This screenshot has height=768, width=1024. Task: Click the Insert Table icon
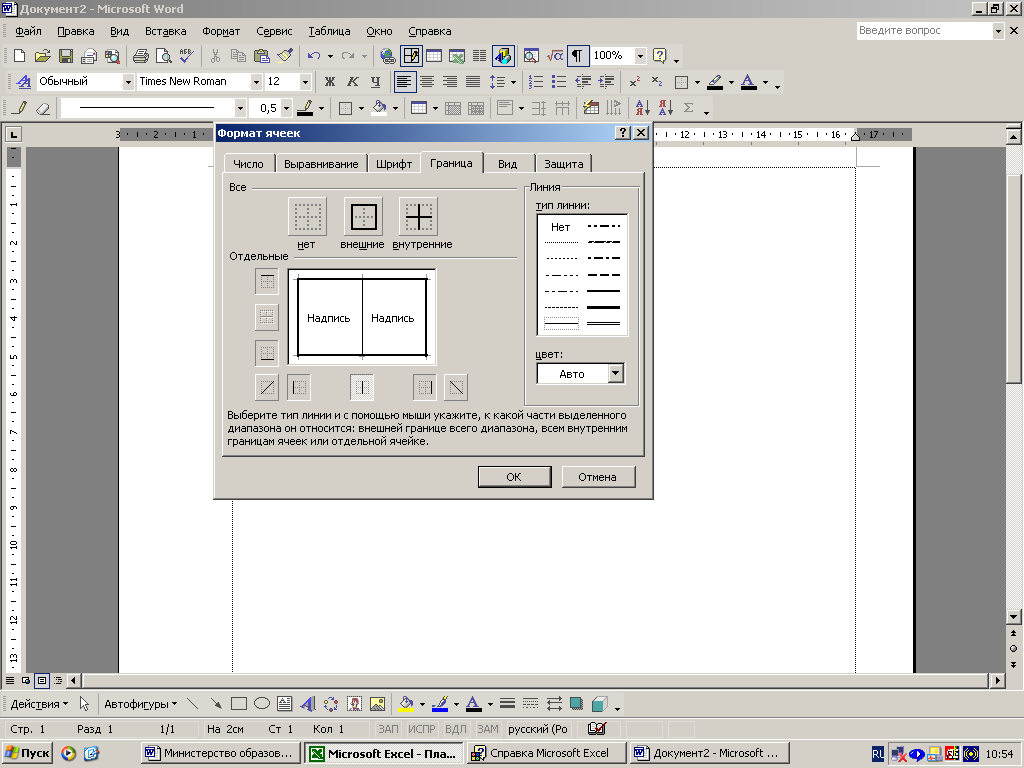434,56
